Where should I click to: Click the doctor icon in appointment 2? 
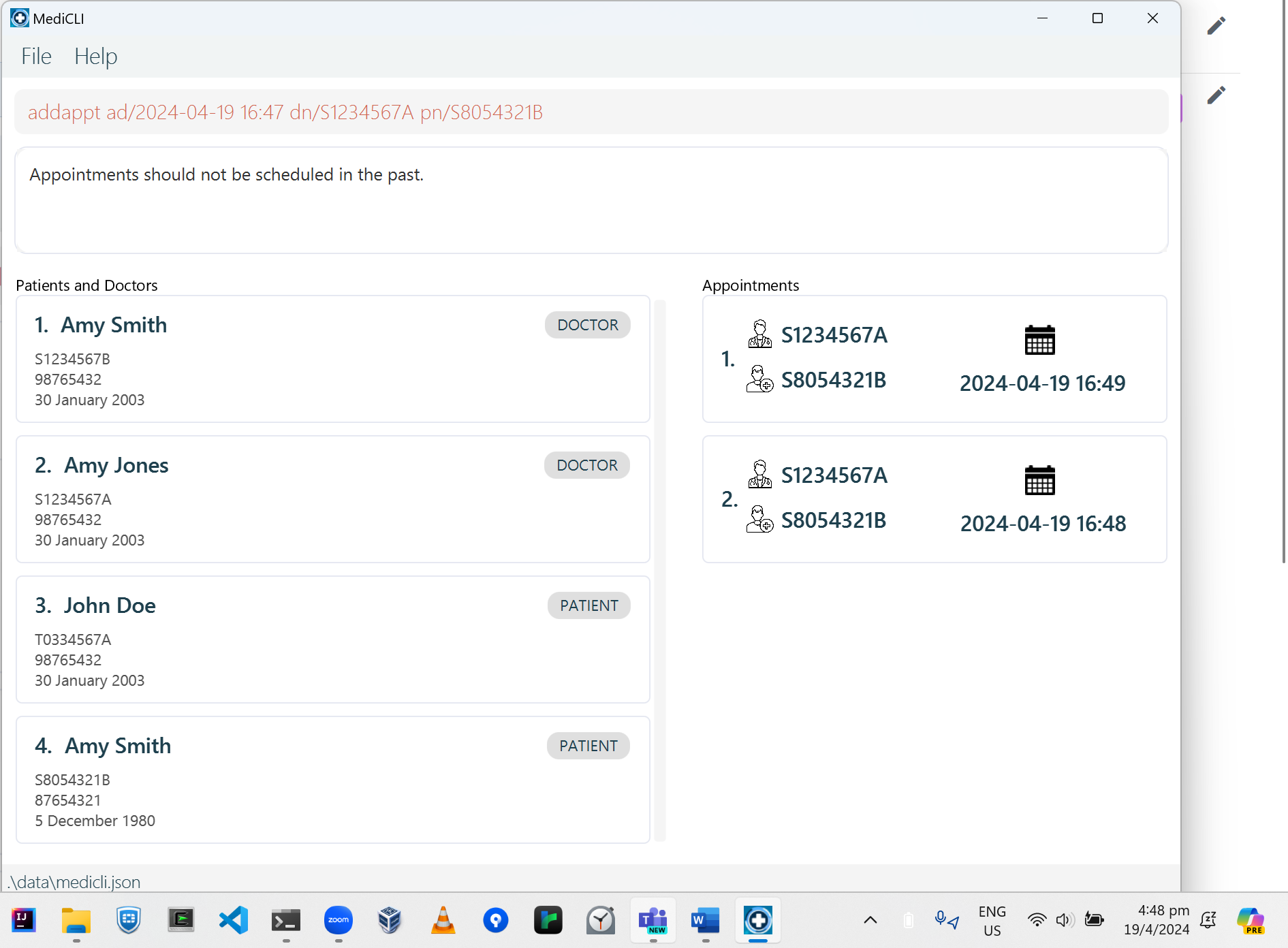(x=759, y=475)
